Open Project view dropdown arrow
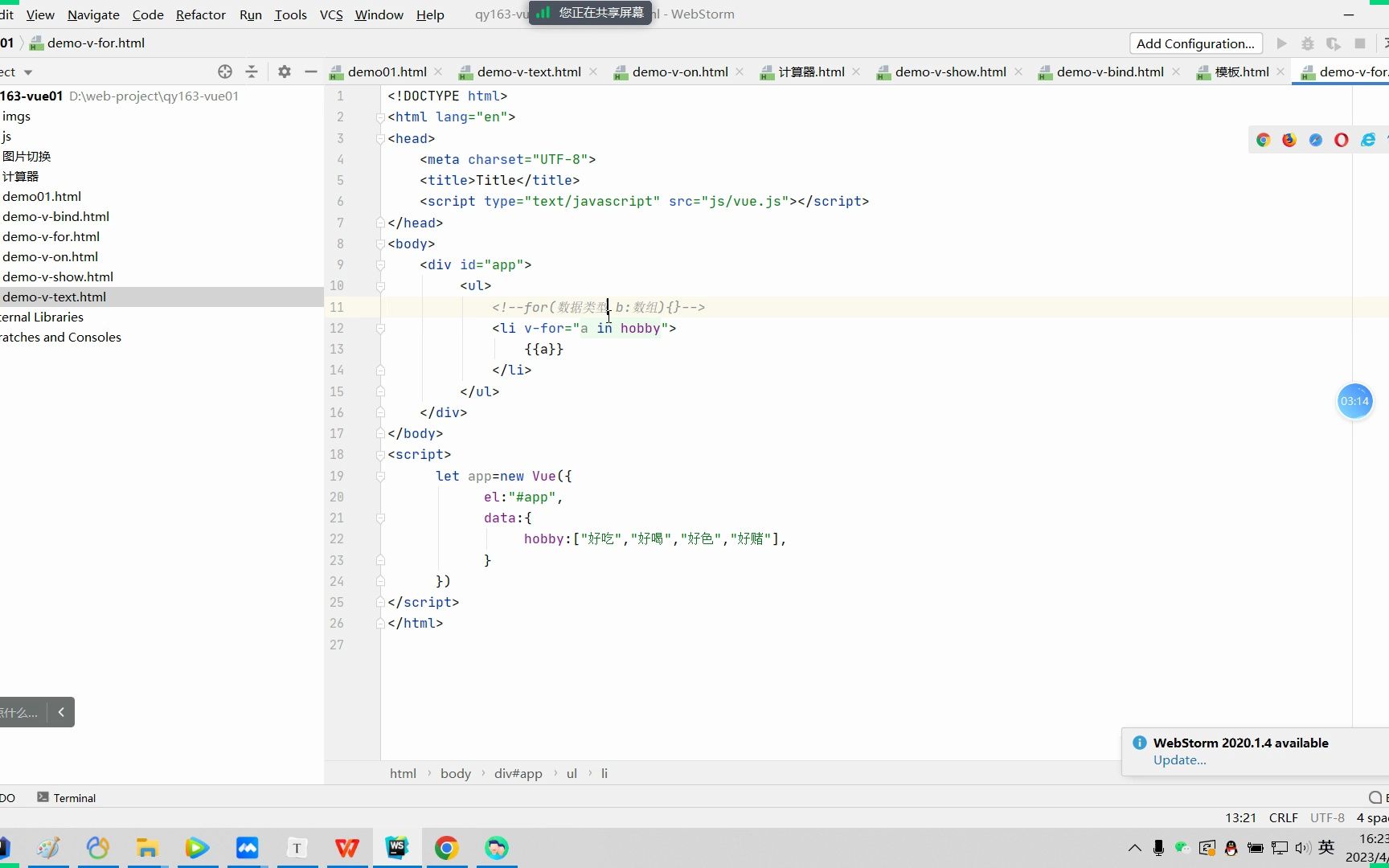The height and width of the screenshot is (868, 1389). tap(28, 72)
